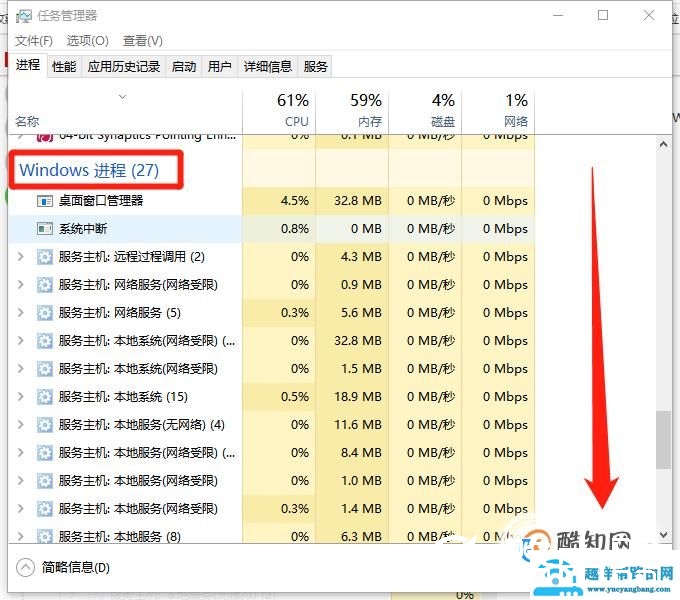This screenshot has width=680, height=600.
Task: Sort by the 1% 网络 column header
Action: [498, 111]
